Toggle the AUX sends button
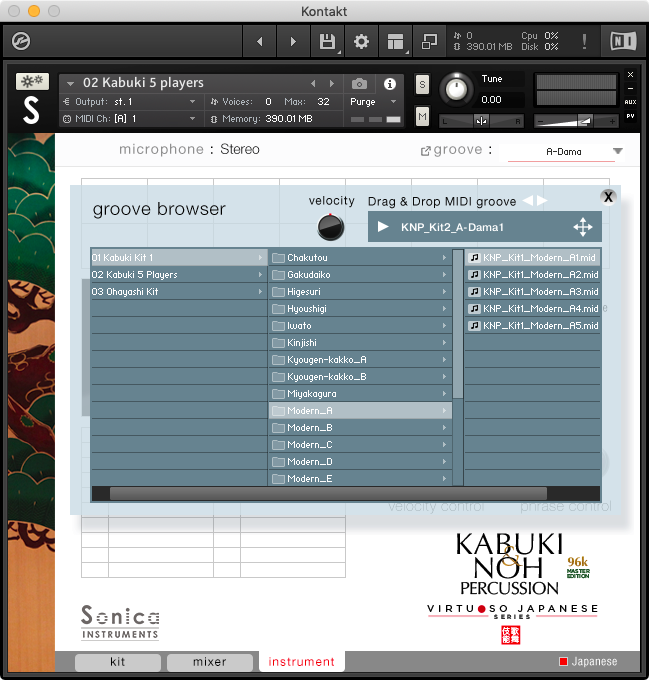 pyautogui.click(x=630, y=102)
